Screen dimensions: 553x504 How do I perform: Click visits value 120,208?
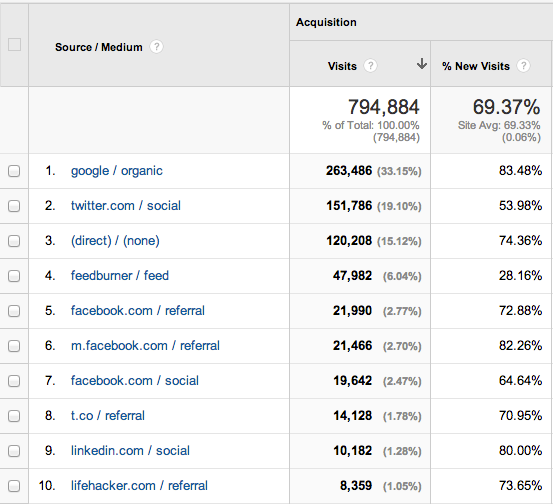(x=349, y=241)
